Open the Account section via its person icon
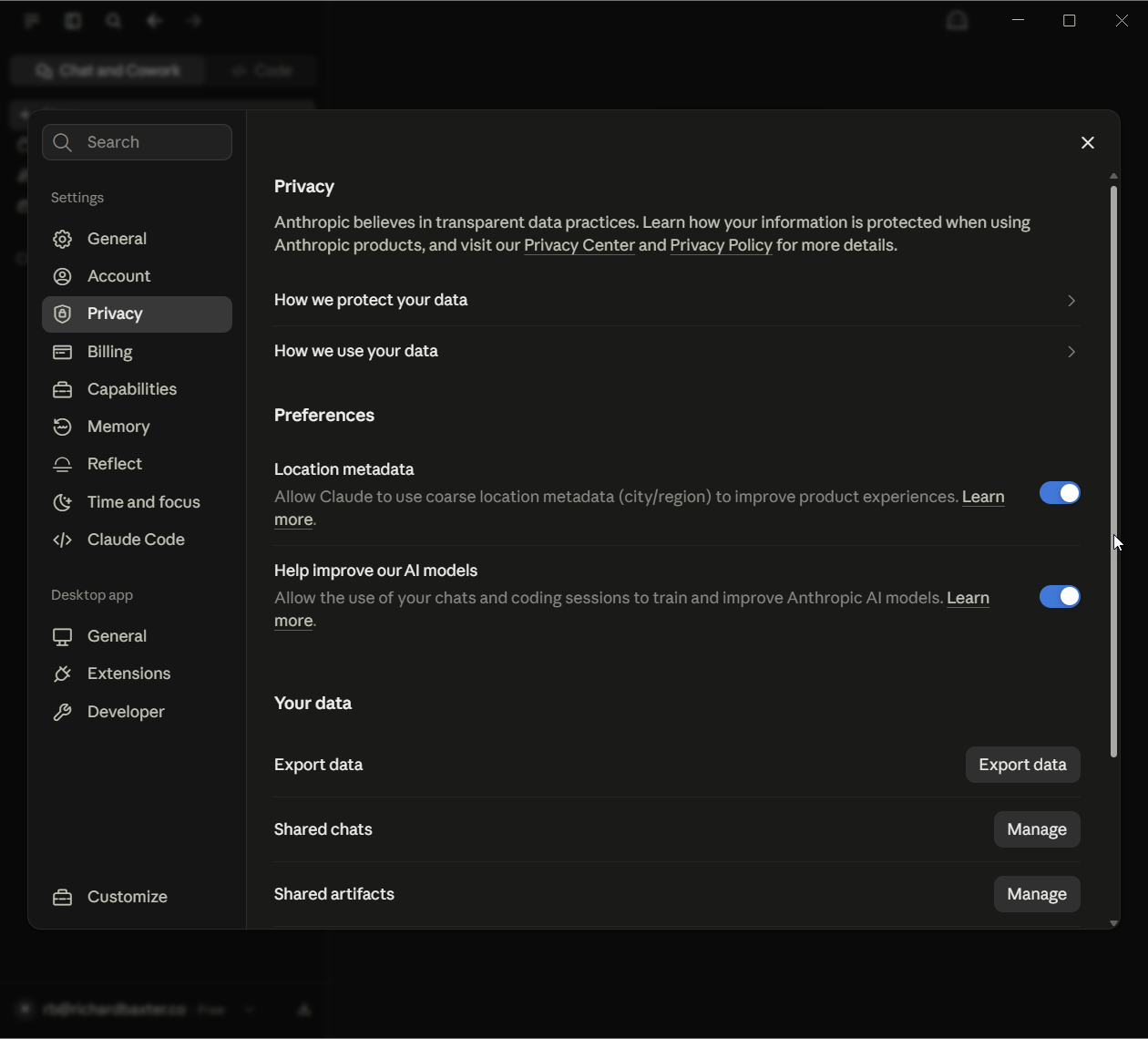Screen dimensions: 1148x1039 click(62, 276)
